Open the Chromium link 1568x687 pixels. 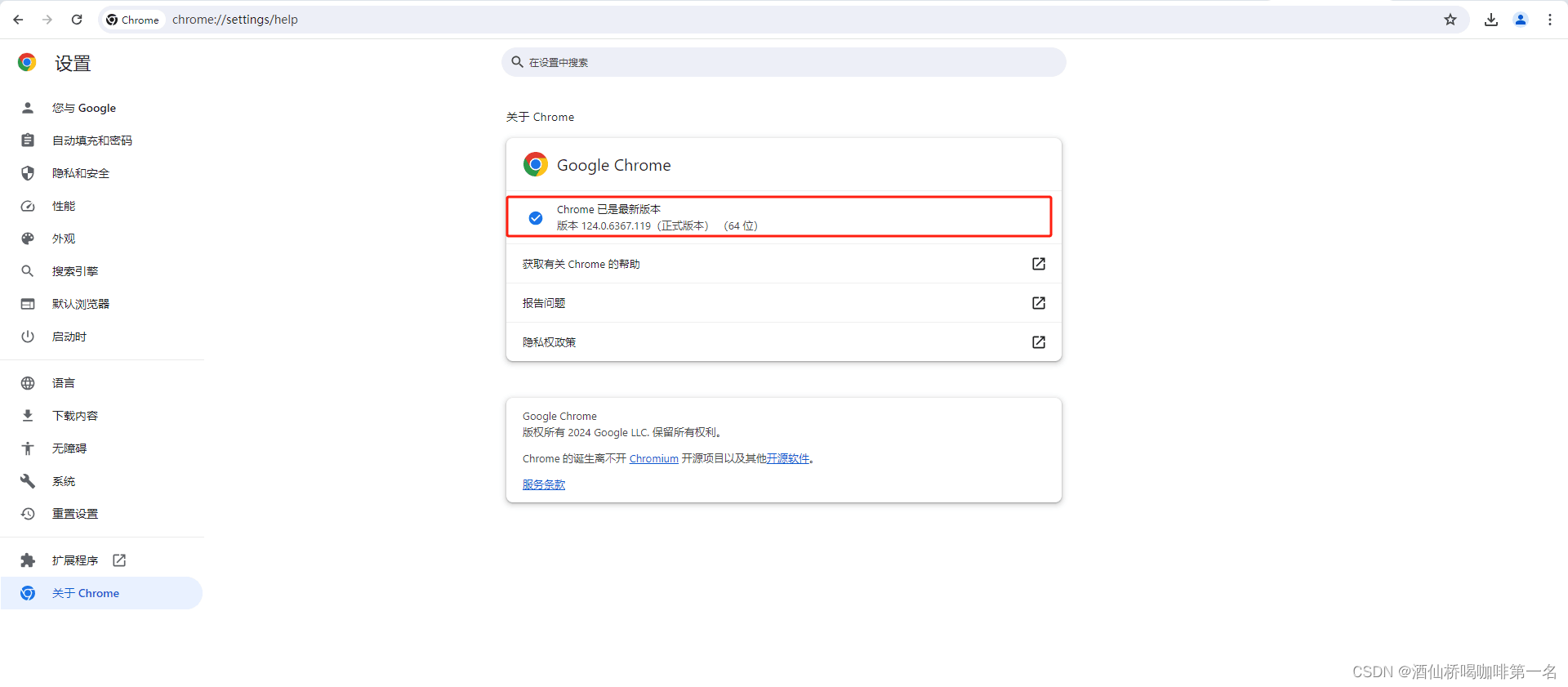click(653, 459)
